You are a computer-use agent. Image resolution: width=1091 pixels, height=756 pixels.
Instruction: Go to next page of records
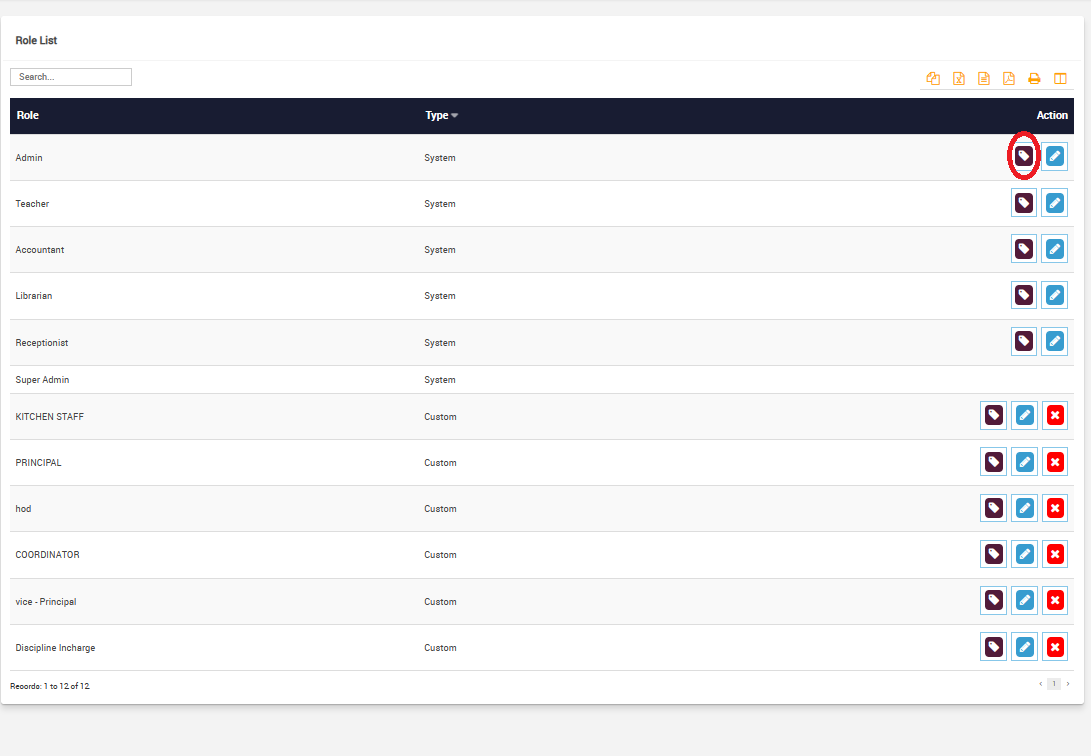1067,684
